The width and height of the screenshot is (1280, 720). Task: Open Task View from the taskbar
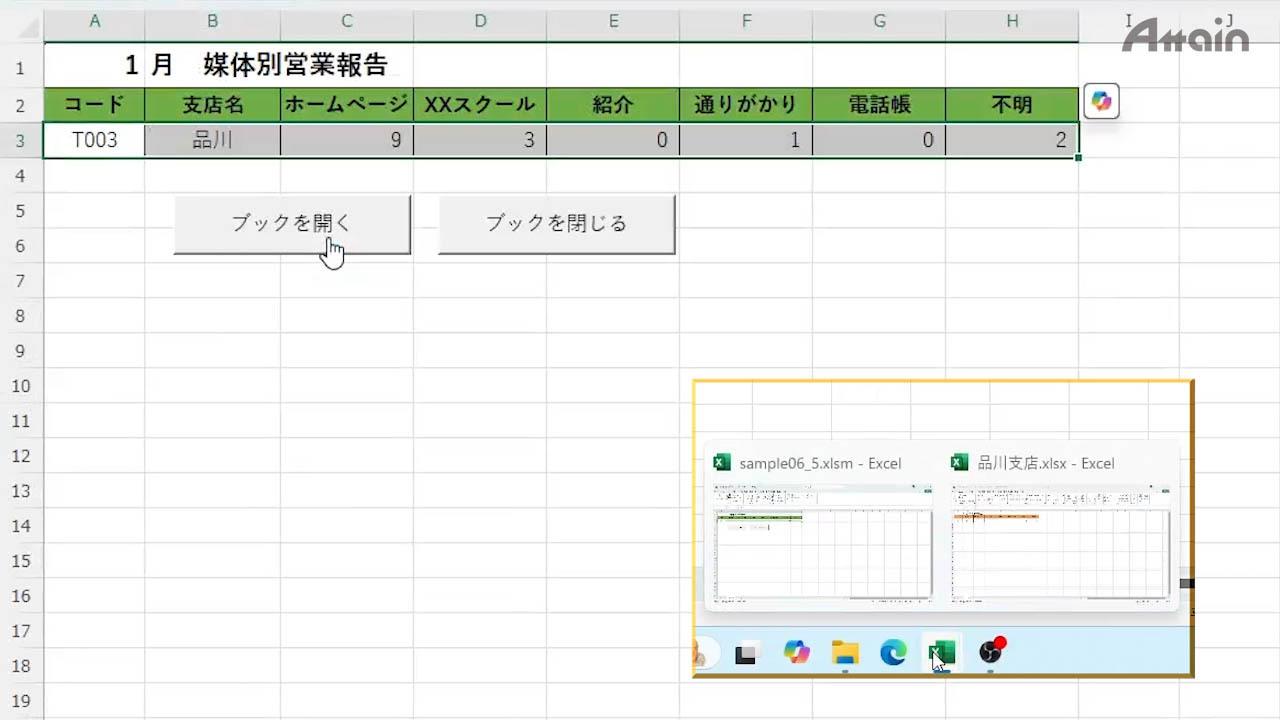point(746,654)
